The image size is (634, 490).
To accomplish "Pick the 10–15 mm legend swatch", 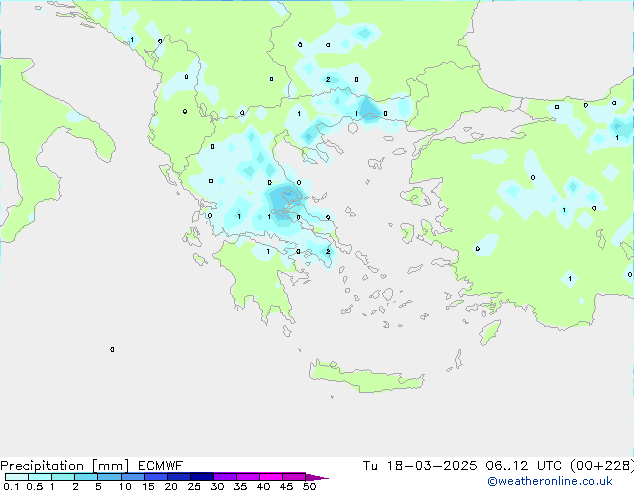I will pos(132,477).
